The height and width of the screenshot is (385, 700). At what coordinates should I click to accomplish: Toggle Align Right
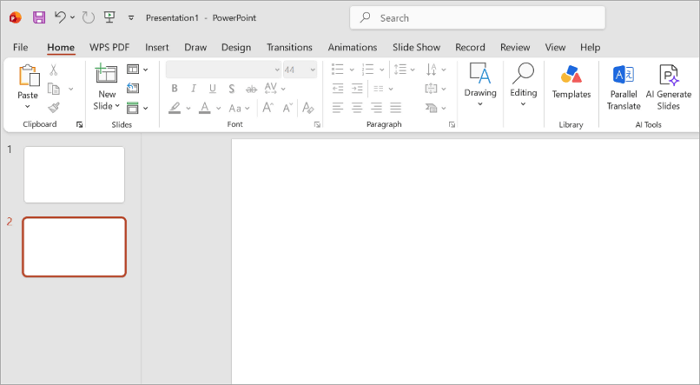(376, 107)
